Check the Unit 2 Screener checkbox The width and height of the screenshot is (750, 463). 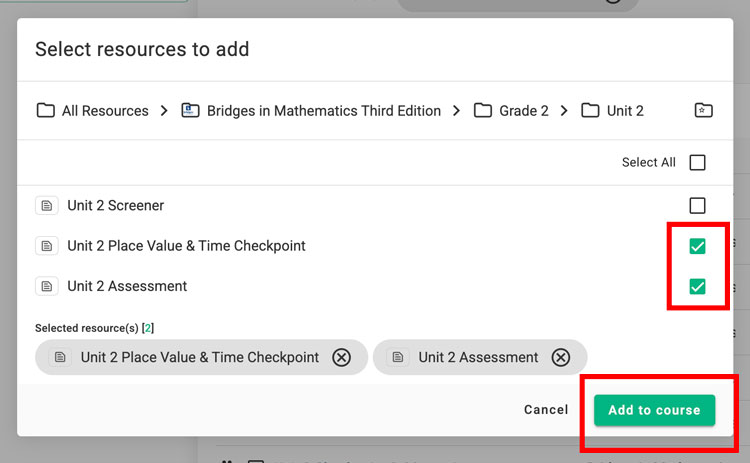click(x=697, y=206)
